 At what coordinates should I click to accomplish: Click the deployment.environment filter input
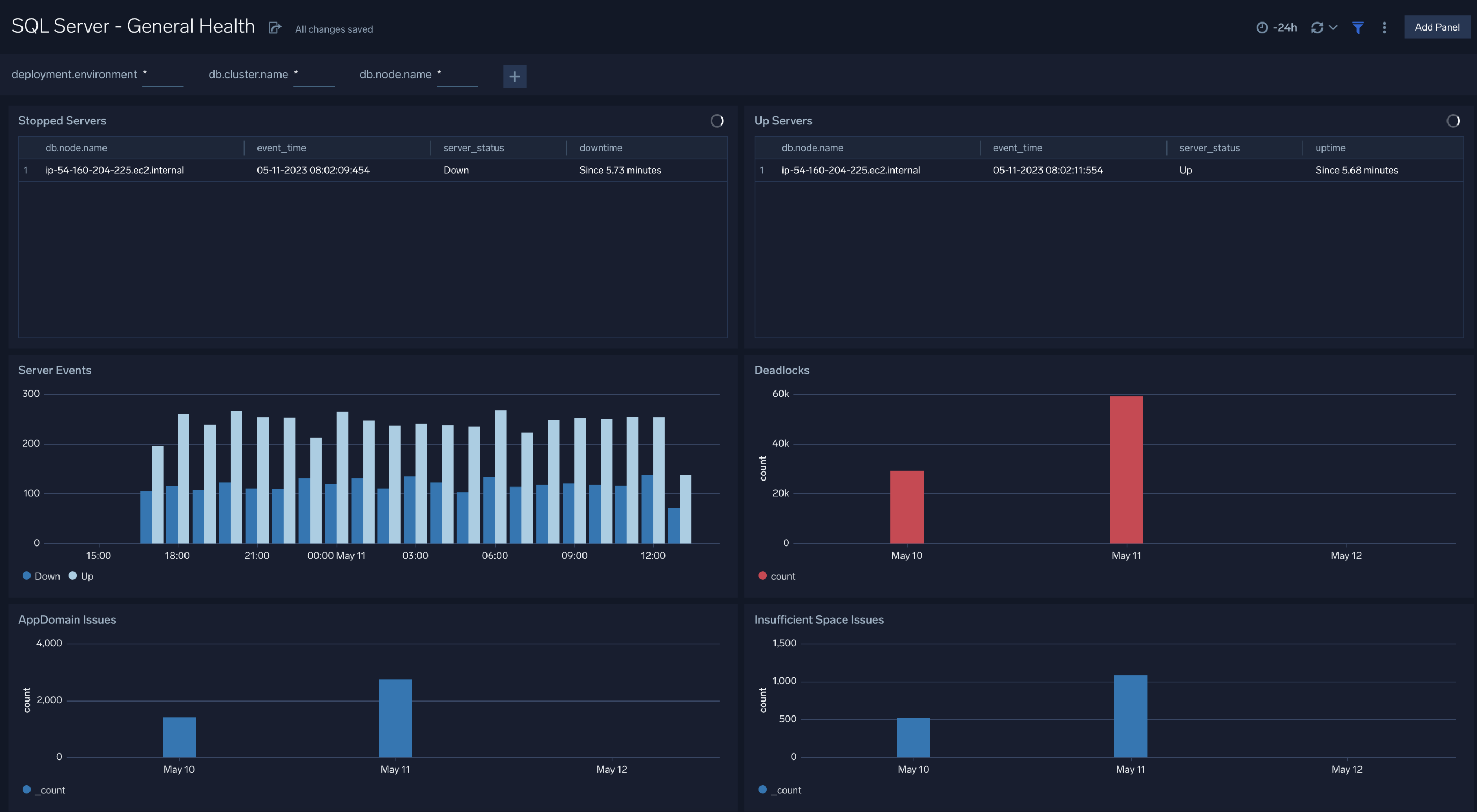(x=163, y=75)
